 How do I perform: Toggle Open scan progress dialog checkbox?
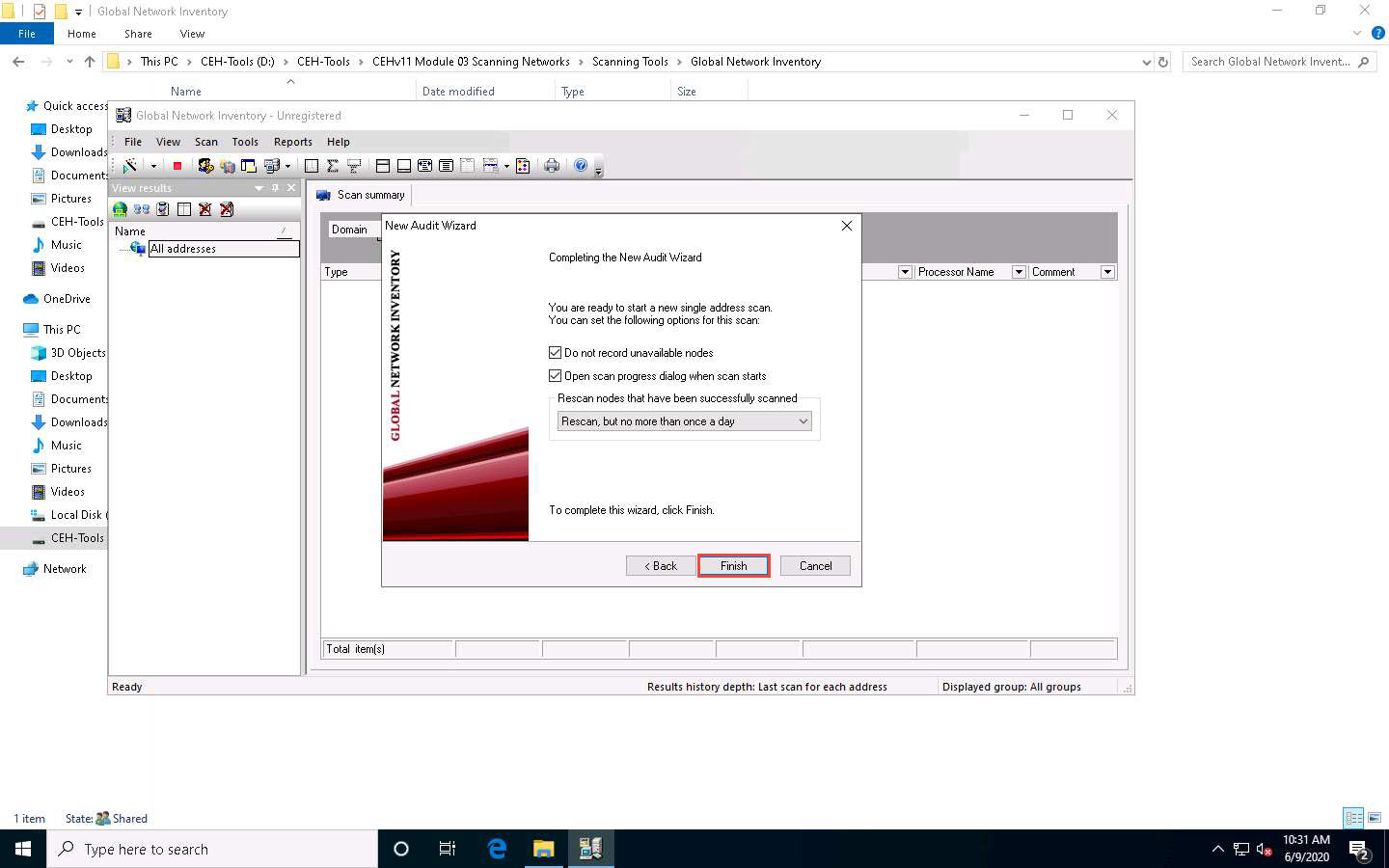tap(555, 376)
